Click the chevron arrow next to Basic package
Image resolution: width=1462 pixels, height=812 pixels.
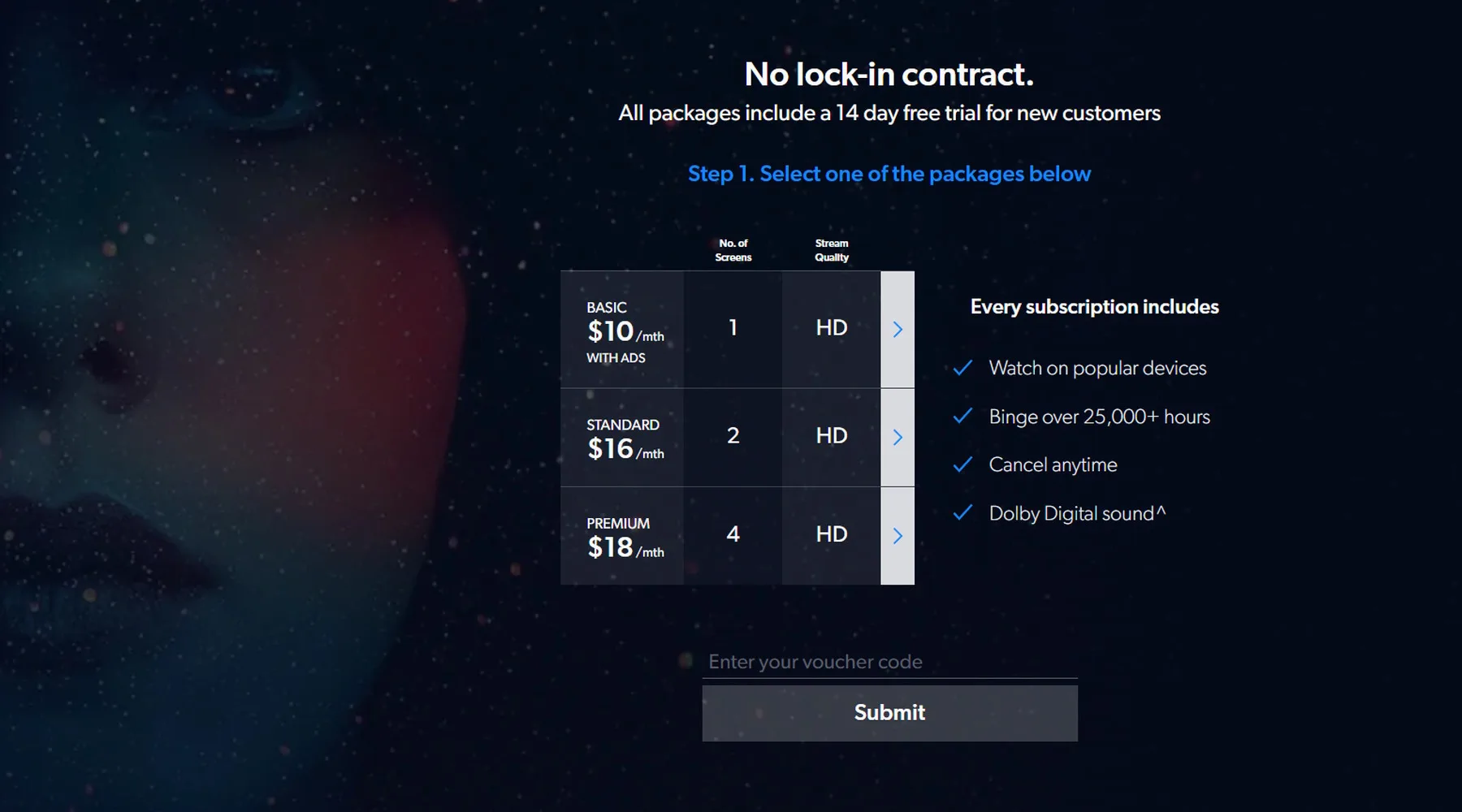(897, 328)
